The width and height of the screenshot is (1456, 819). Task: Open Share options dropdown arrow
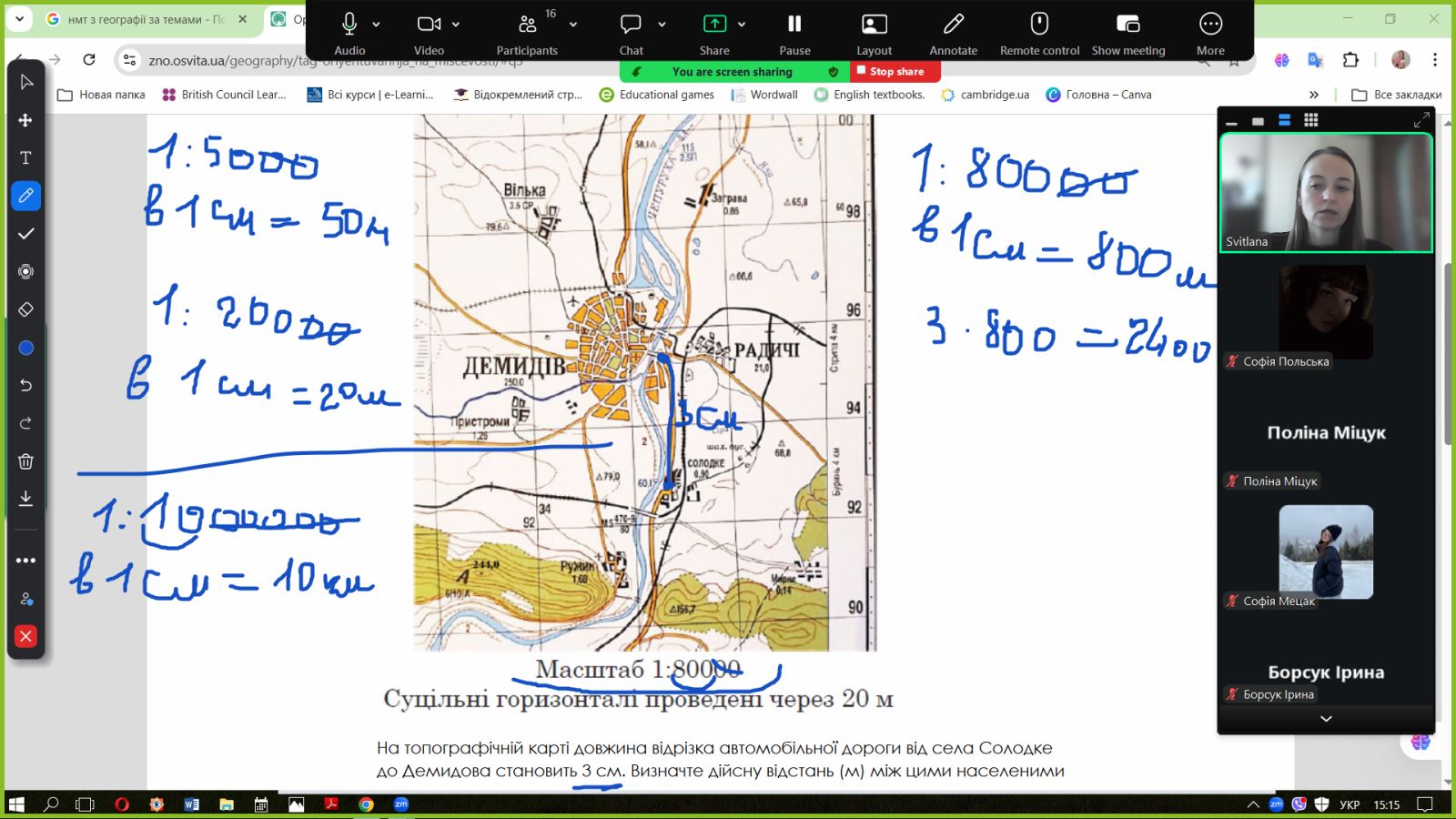click(742, 25)
